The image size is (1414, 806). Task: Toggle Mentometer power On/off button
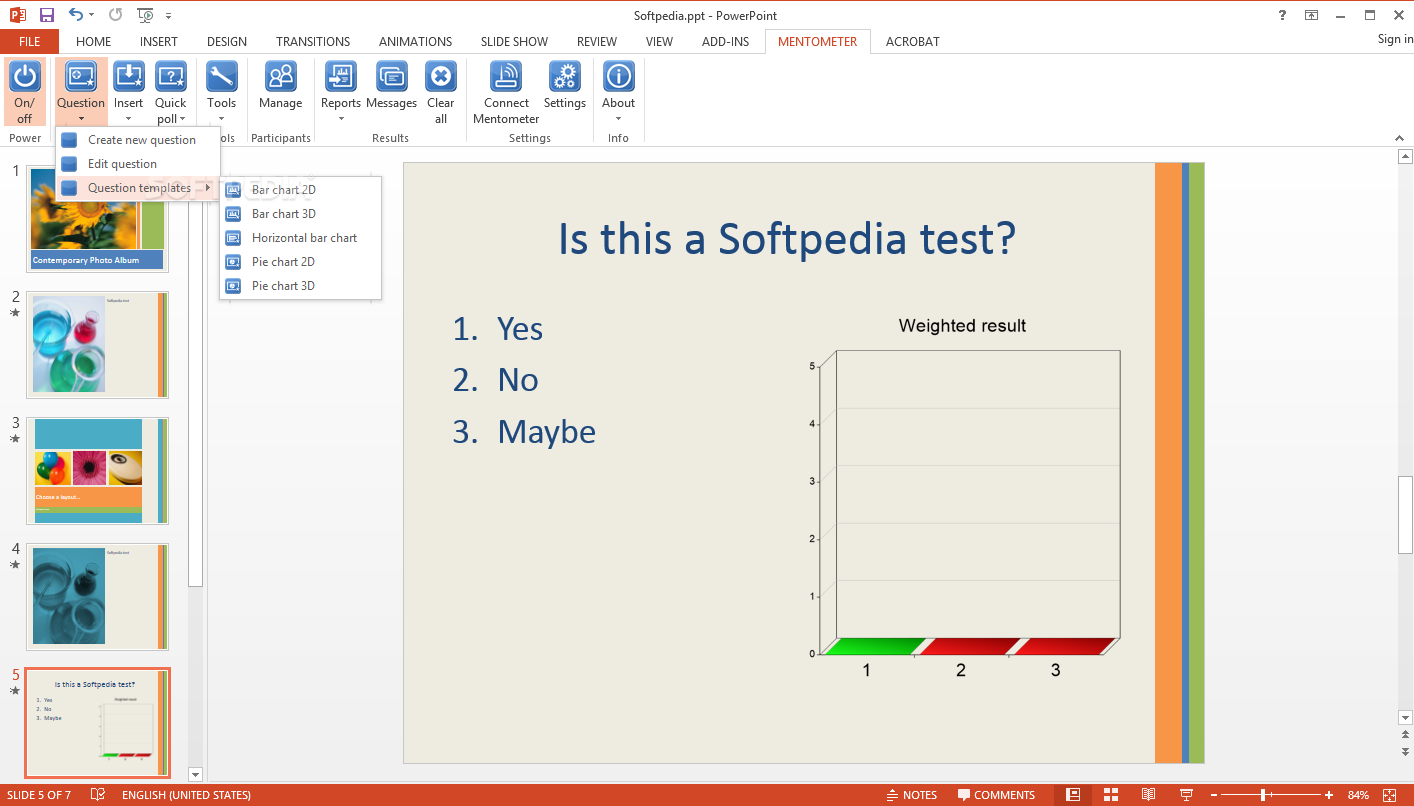24,92
